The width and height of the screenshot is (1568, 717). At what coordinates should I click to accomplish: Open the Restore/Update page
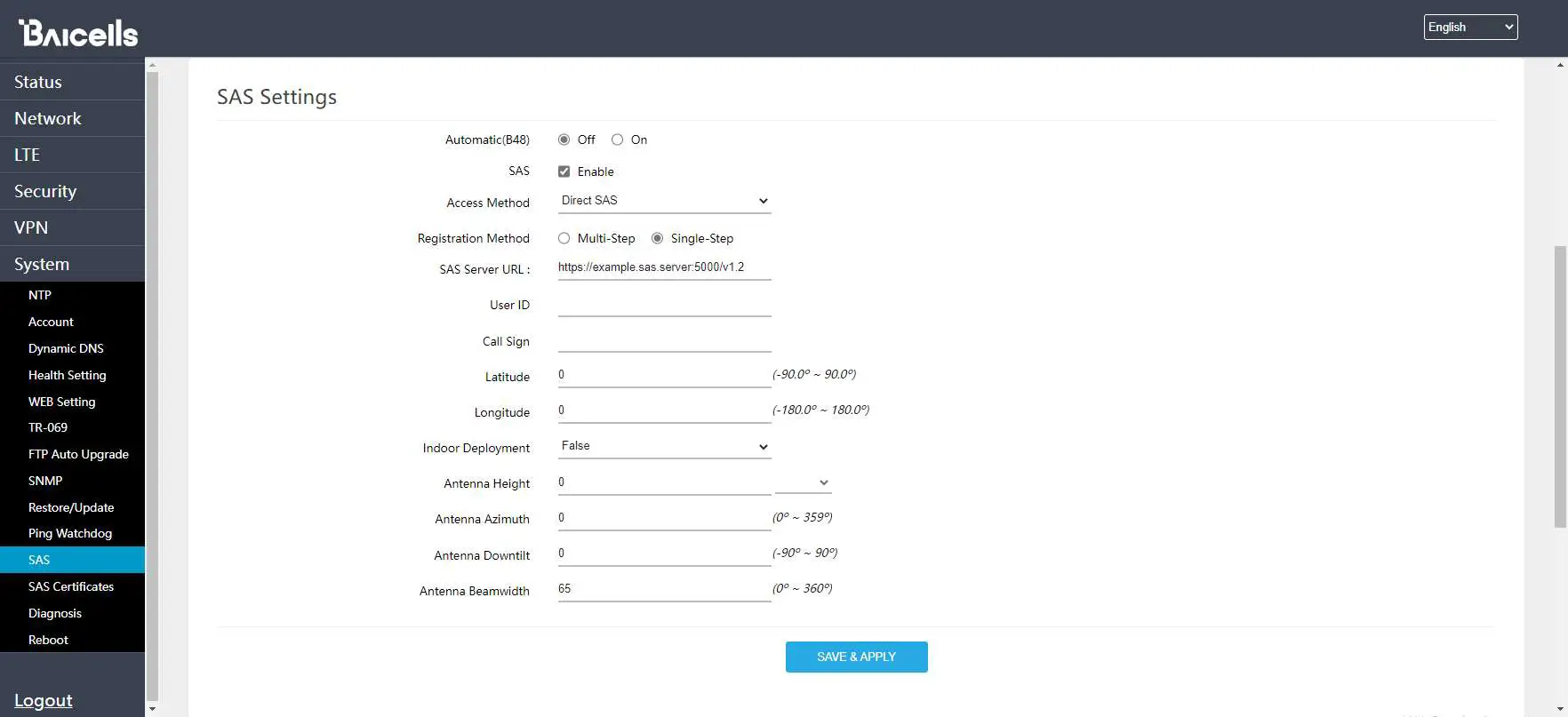[x=71, y=507]
